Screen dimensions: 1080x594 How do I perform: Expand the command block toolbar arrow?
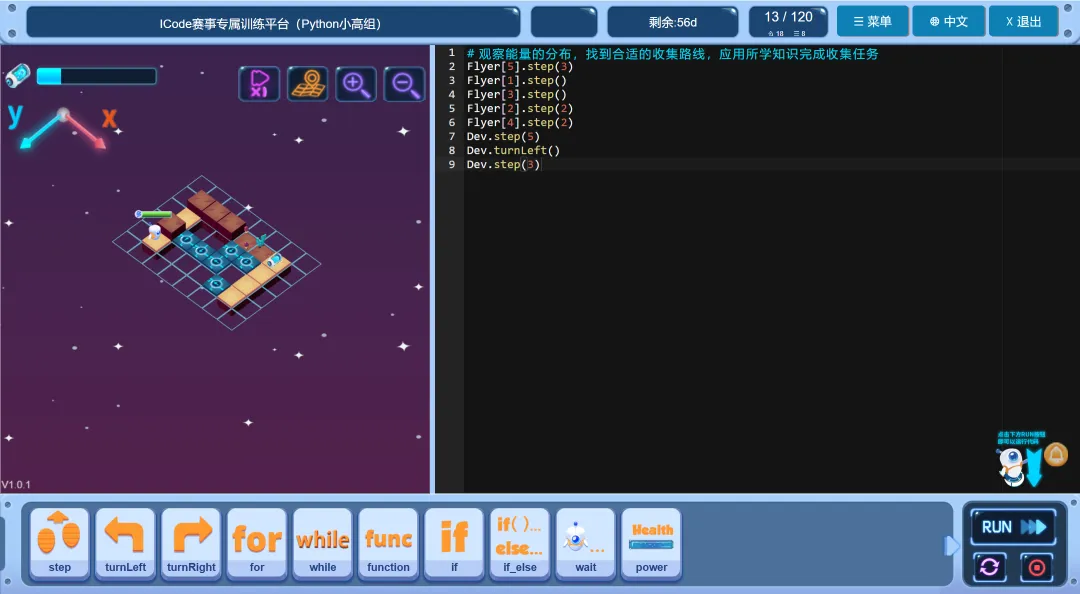pos(951,546)
